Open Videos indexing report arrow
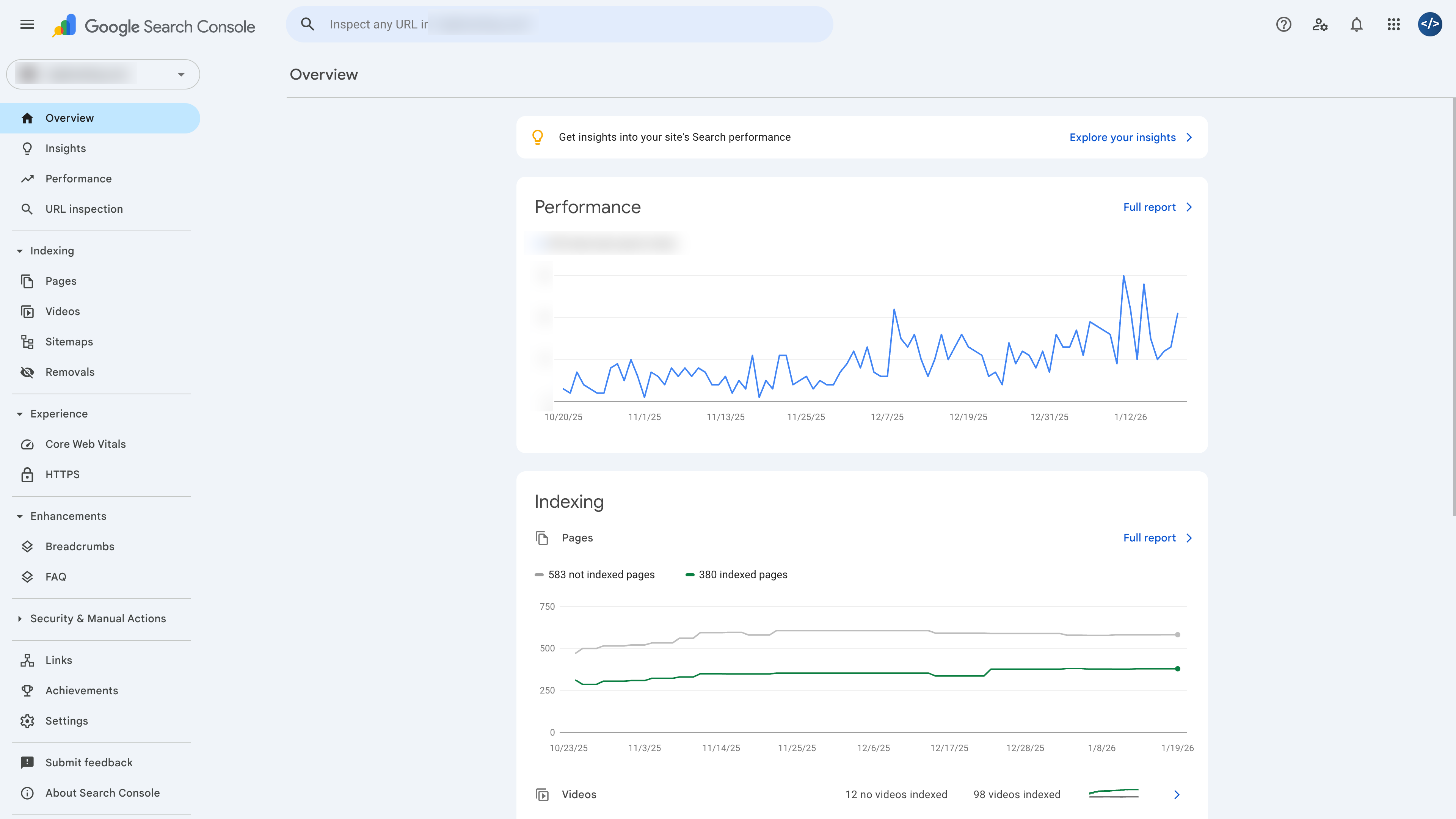Image resolution: width=1456 pixels, height=819 pixels. [1177, 795]
